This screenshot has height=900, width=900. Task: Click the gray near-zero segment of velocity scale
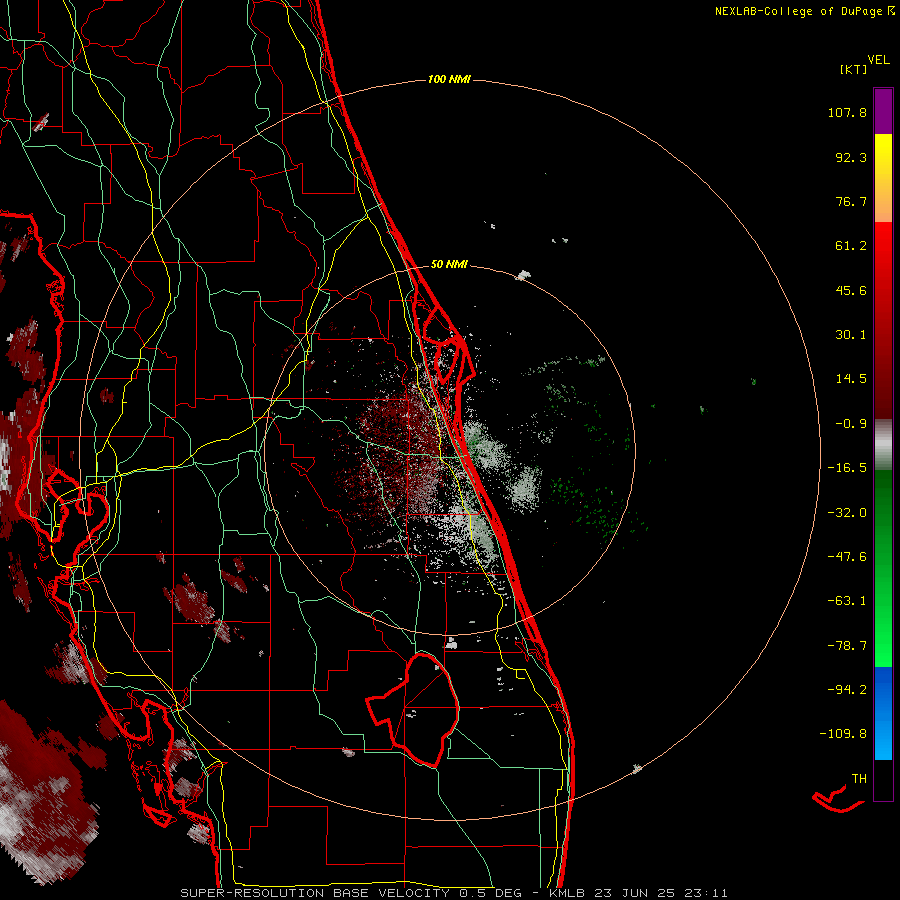[883, 445]
